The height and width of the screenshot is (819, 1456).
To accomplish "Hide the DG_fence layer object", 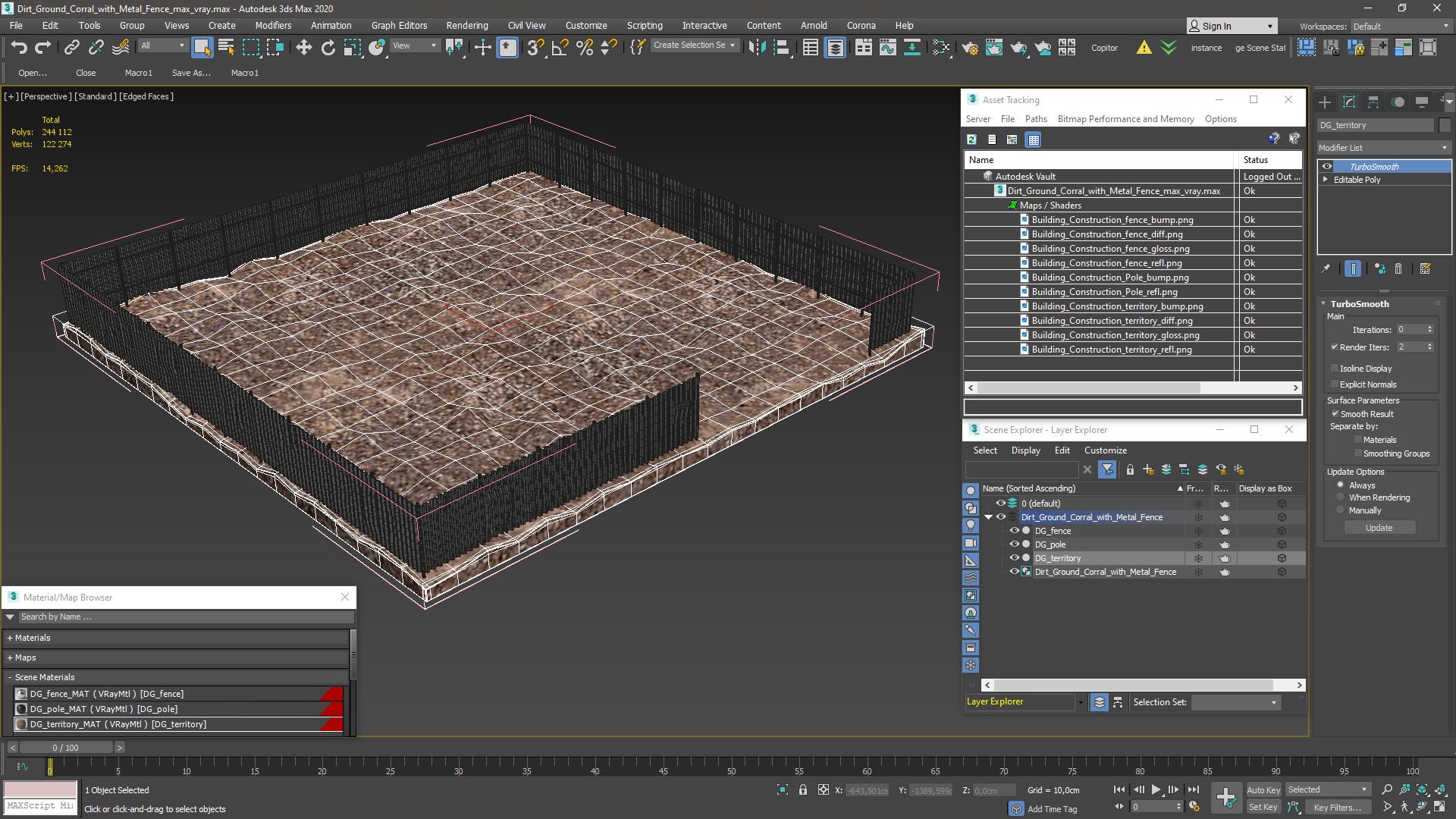I will [x=1014, y=531].
